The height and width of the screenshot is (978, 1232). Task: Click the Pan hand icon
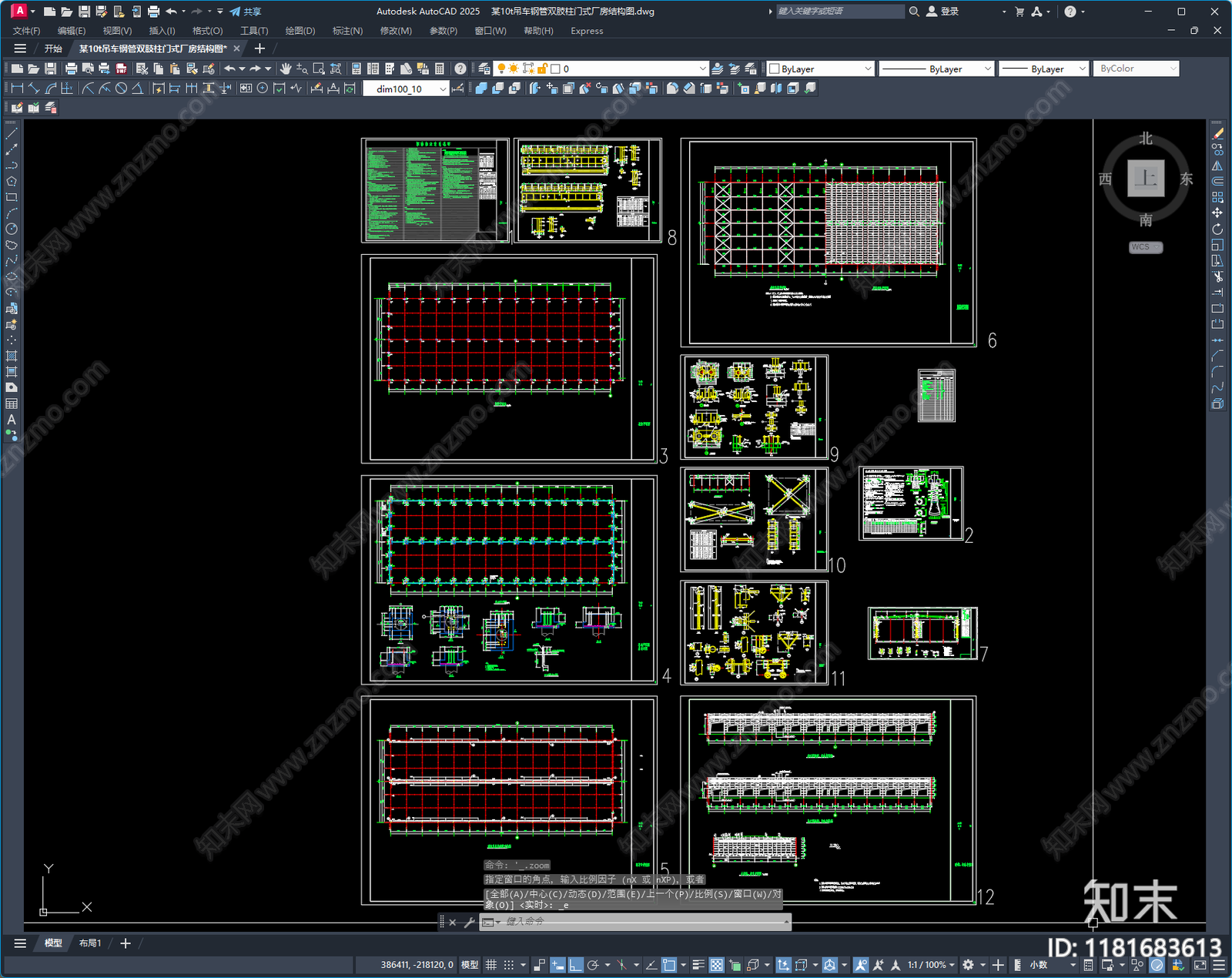(286, 69)
